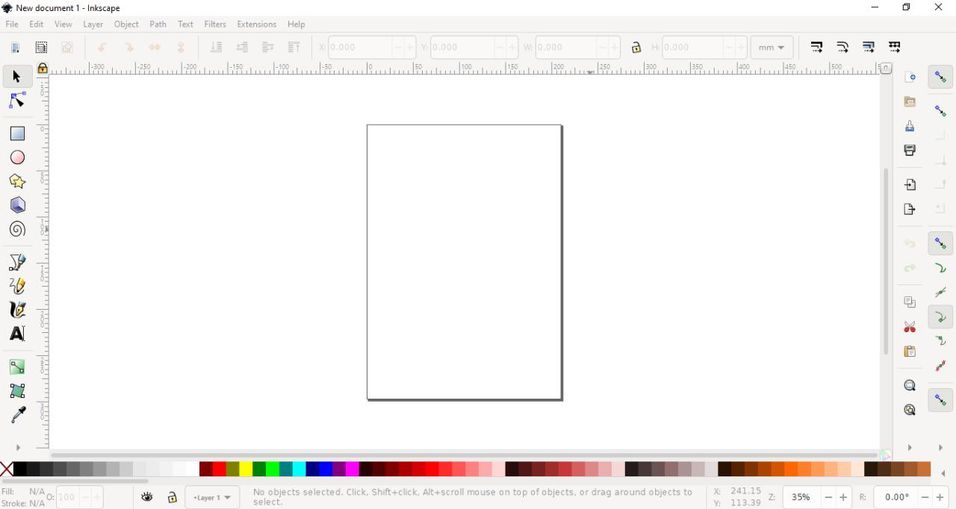Image resolution: width=956 pixels, height=509 pixels.
Task: Select the Calligraphy brush tool
Action: (x=17, y=310)
